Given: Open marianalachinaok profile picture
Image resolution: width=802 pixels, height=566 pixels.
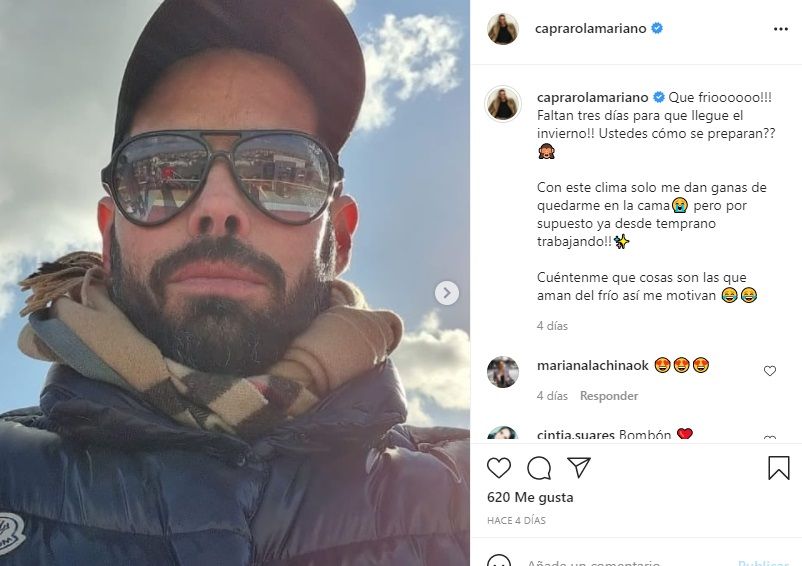Looking at the screenshot, I should pos(503,372).
